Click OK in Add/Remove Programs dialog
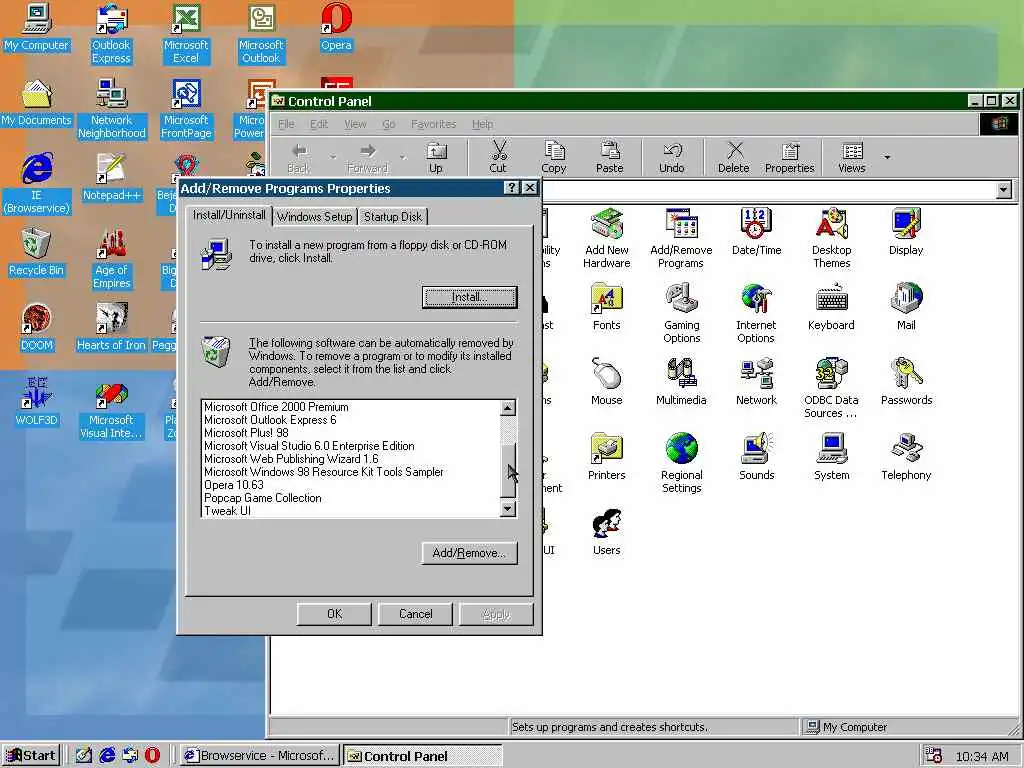 (334, 614)
